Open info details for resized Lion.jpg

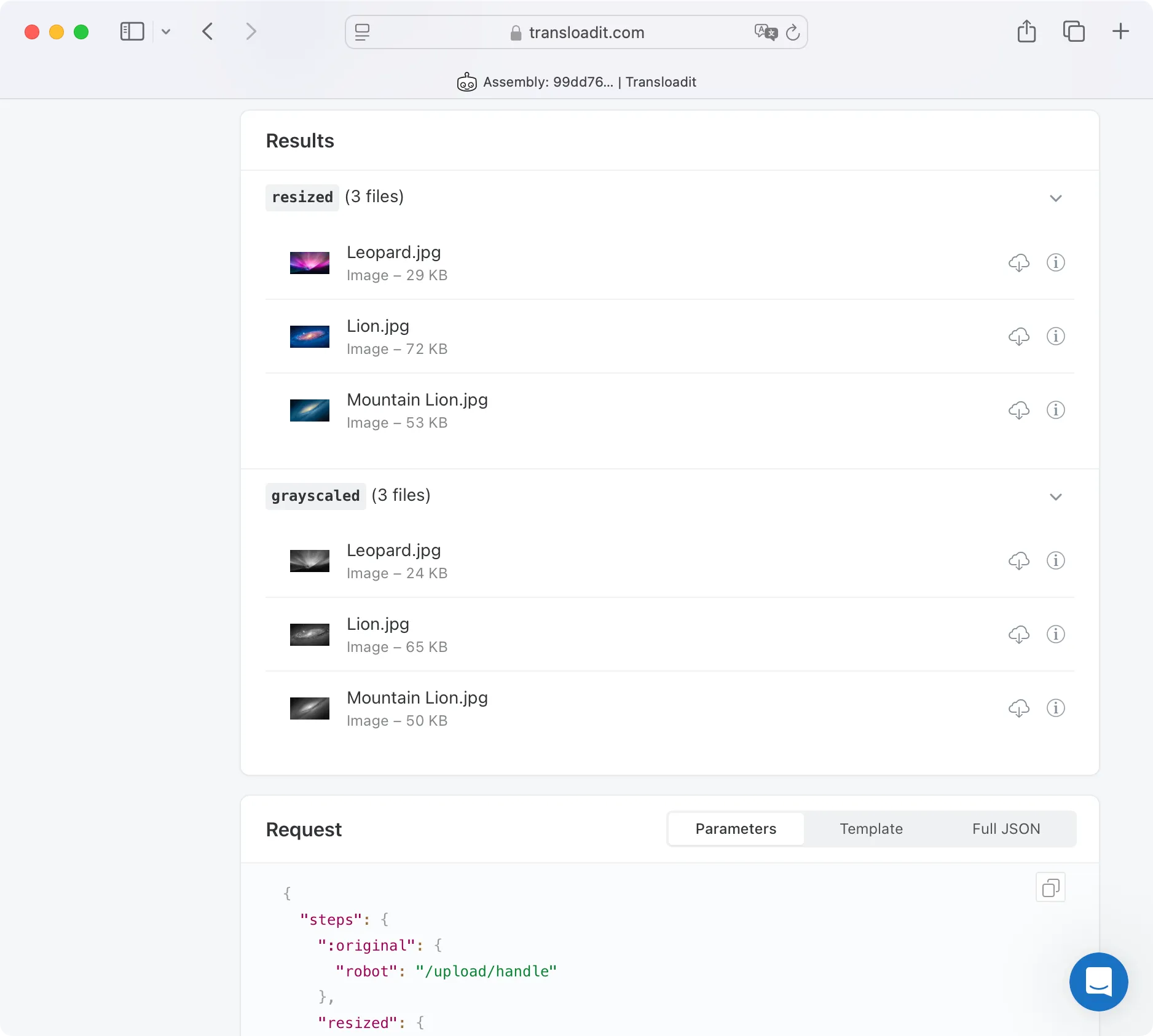click(1055, 336)
